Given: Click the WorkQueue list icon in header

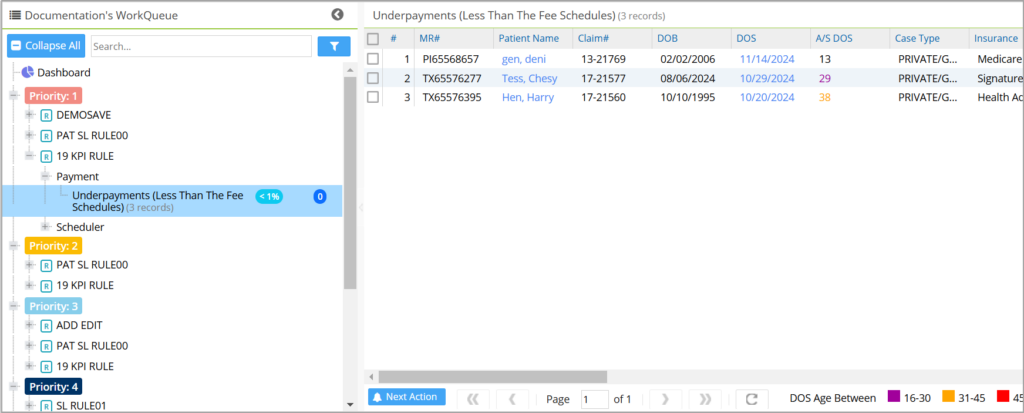Looking at the screenshot, I should coord(14,15).
